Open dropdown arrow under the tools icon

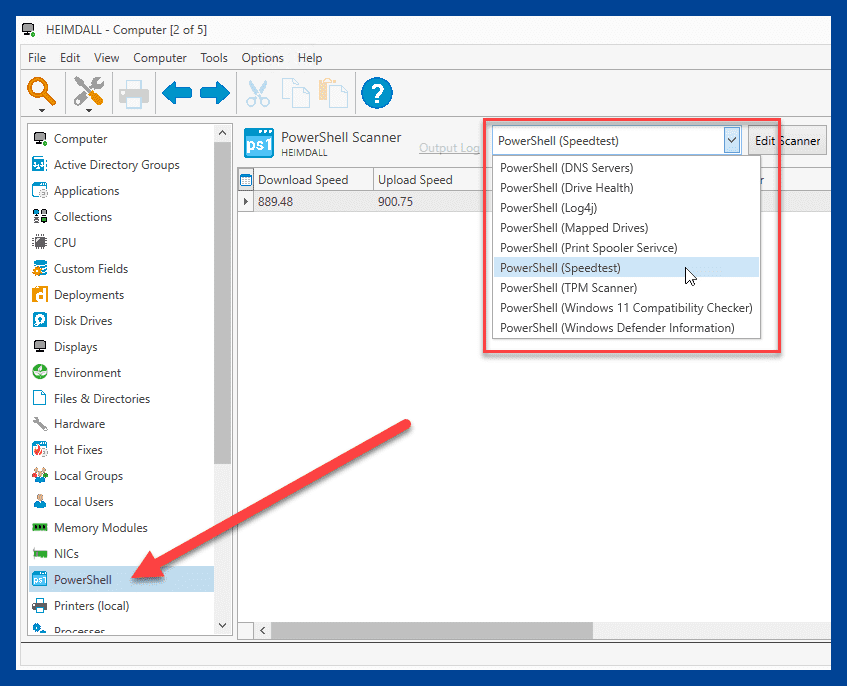coord(89,111)
